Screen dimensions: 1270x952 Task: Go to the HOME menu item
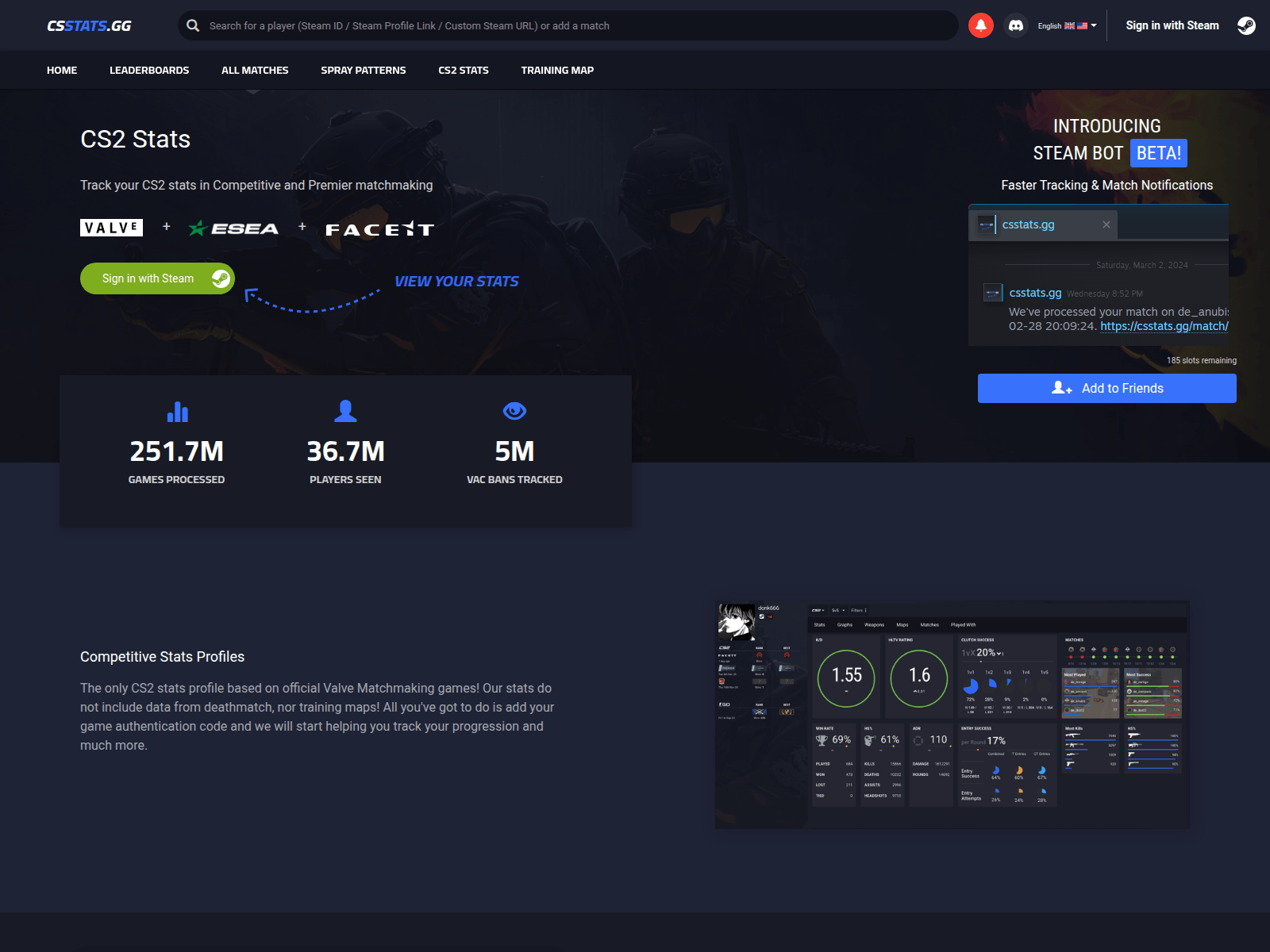(62, 70)
